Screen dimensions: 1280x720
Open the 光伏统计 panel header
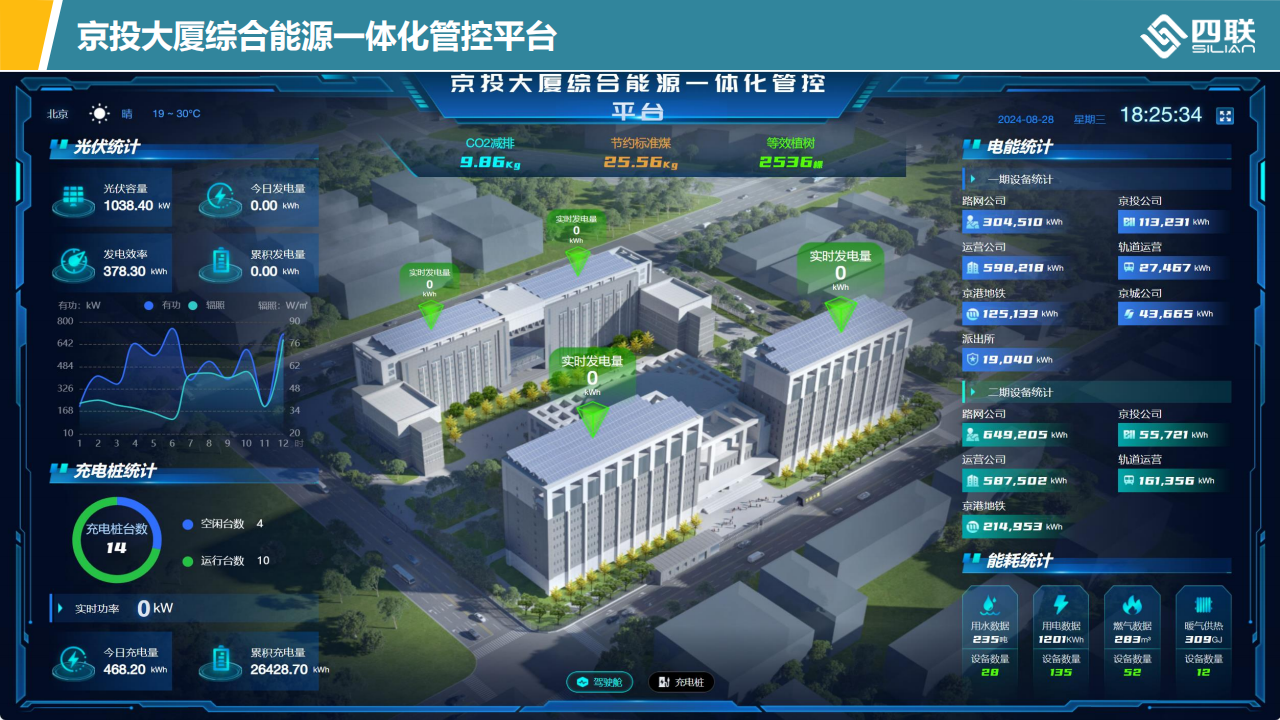point(184,147)
